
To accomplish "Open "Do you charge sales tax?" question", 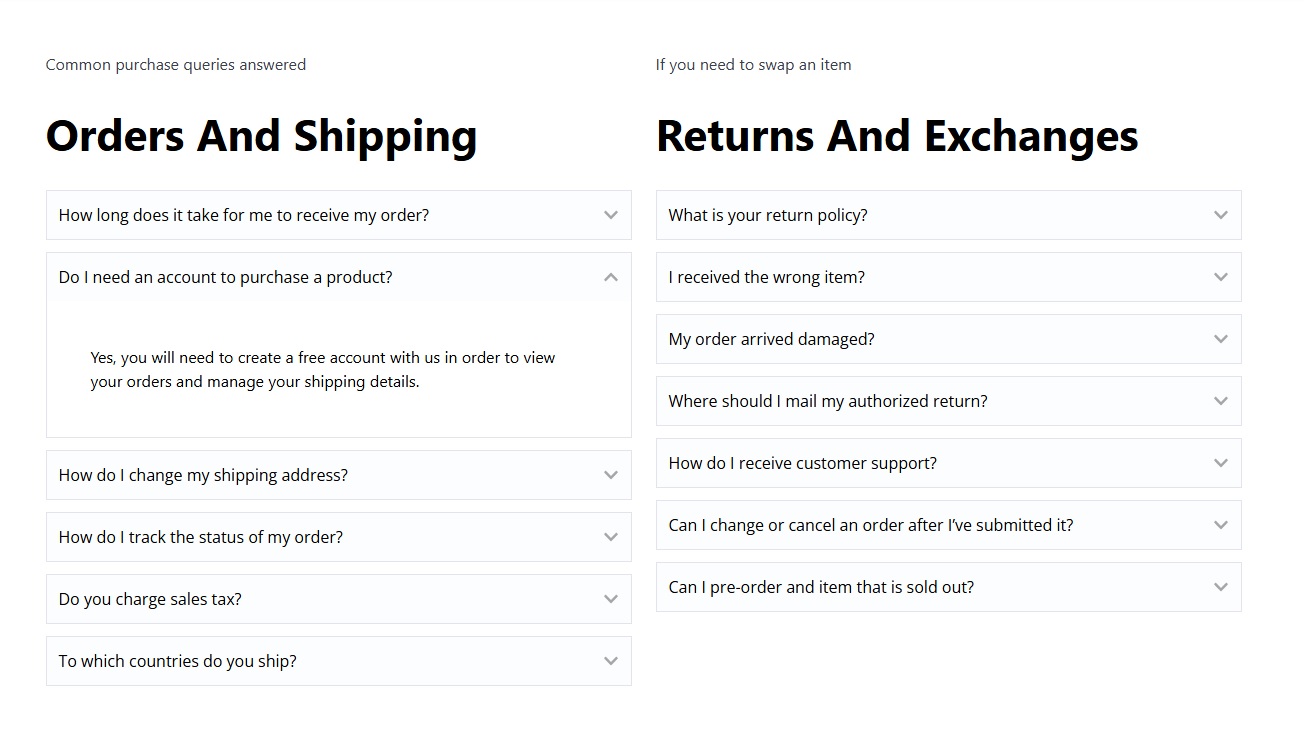I will point(150,599).
